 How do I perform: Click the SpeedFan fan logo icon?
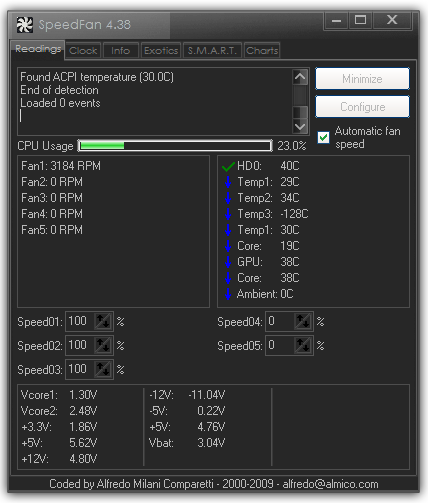pyautogui.click(x=25, y=25)
